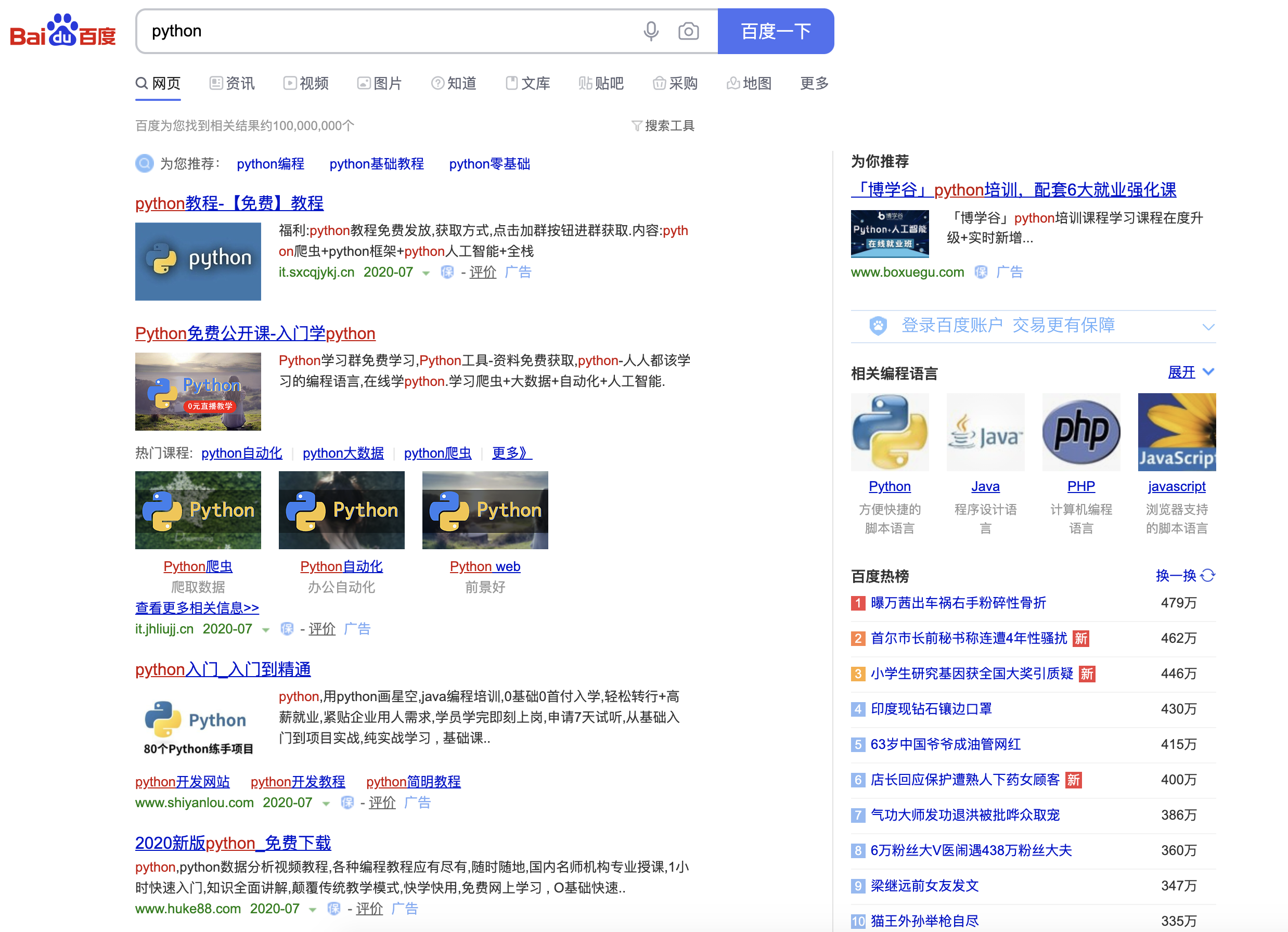Expand dropdown arrow next to www.huke88.com
Viewport: 1288px width, 932px height.
(312, 910)
